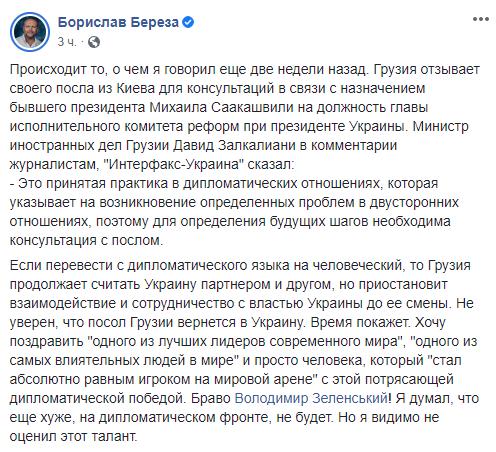Screen dimensions: 496x452
Task: Click the final words 'оценил этот талант.'
Action: [73, 436]
